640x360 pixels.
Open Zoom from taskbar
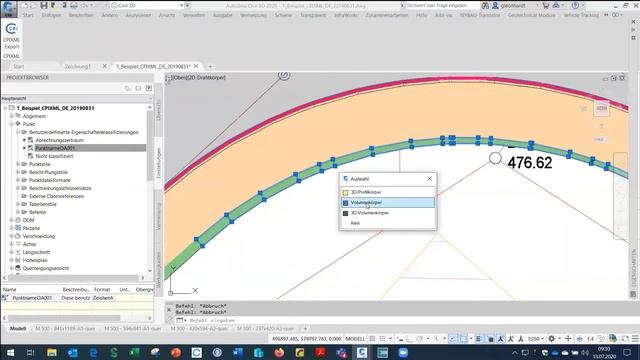pos(403,353)
